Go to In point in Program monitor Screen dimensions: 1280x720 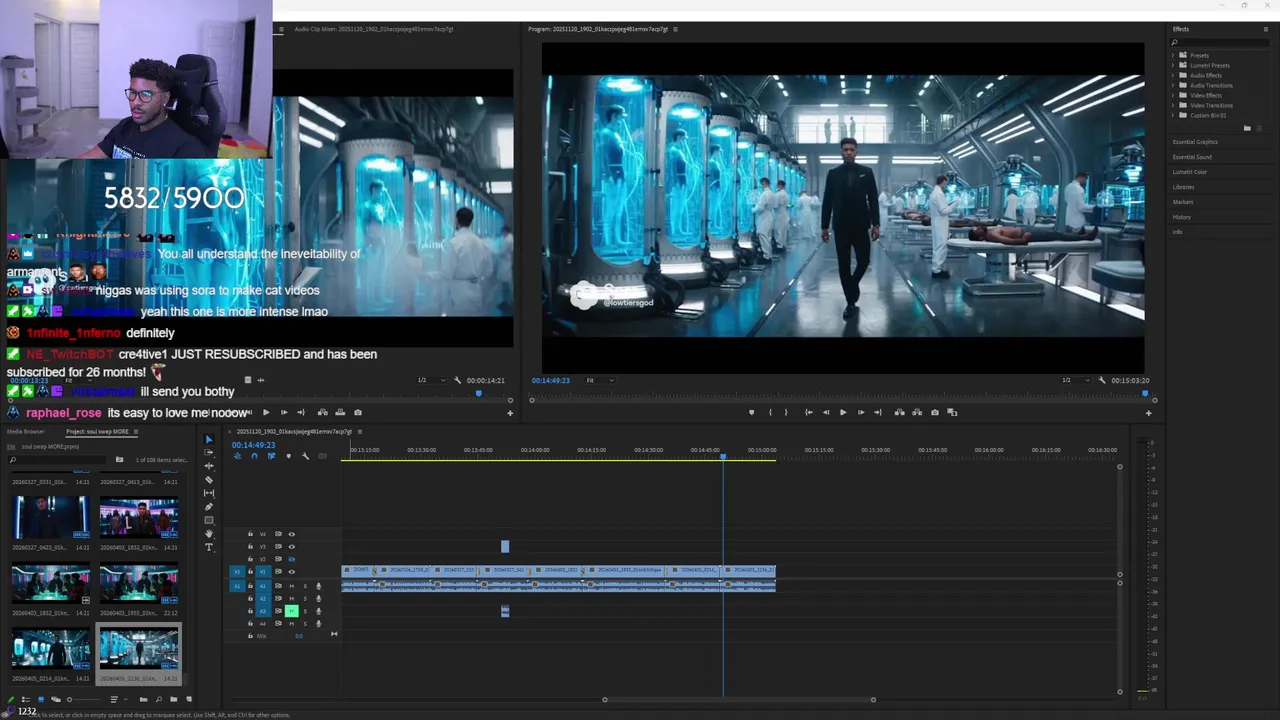click(x=808, y=412)
